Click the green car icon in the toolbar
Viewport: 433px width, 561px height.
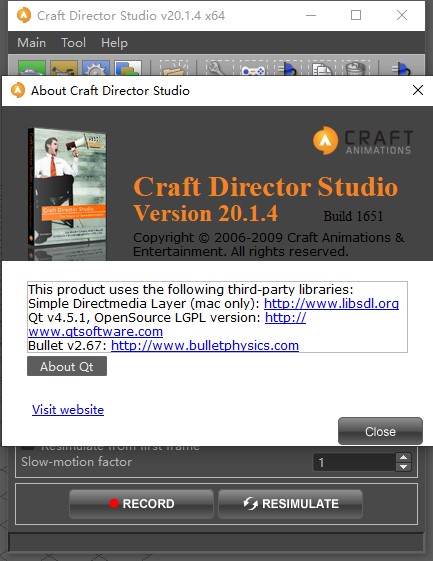pyautogui.click(x=32, y=68)
